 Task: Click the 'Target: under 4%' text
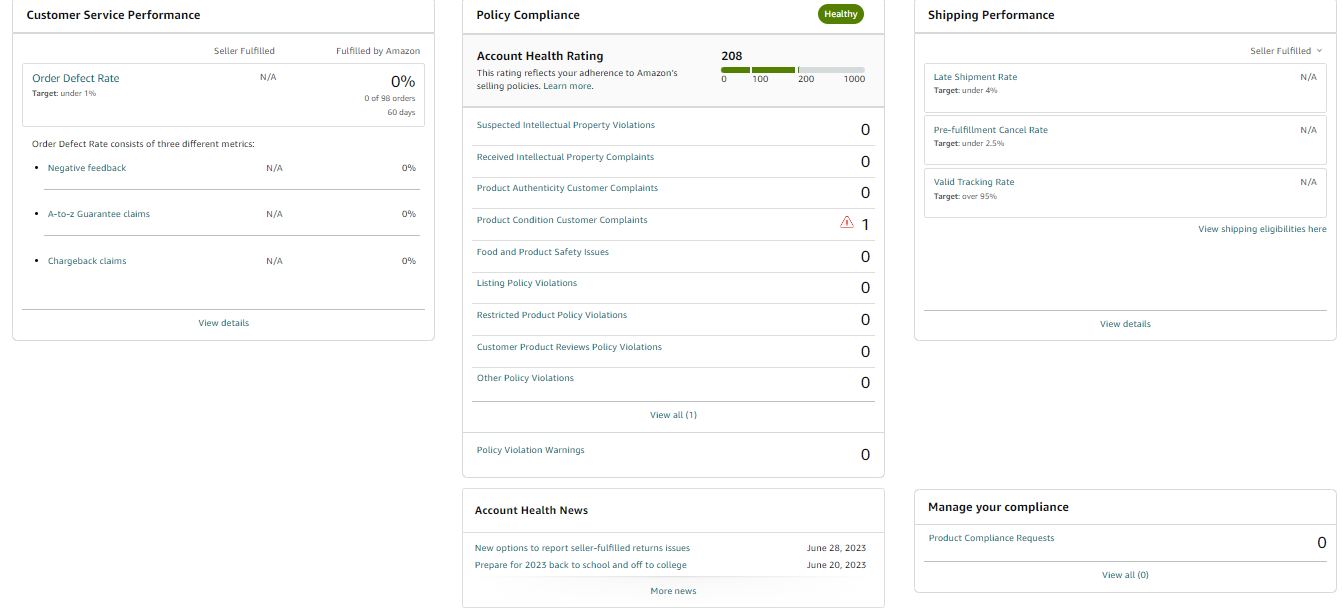[x=965, y=91]
